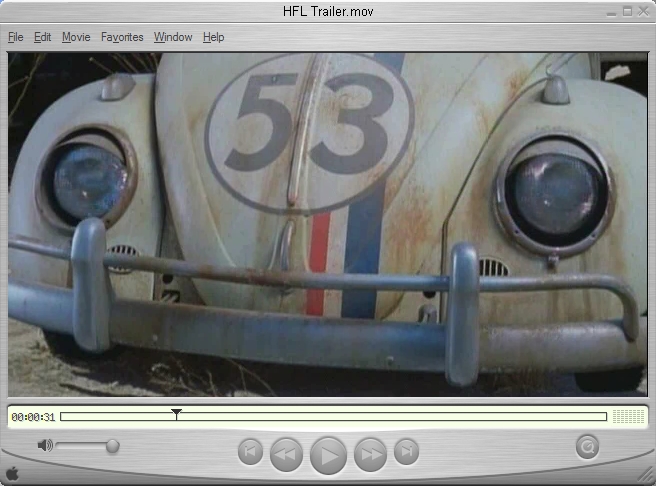Click the HFL Trailer.mov title bar text
Screen dimensions: 656x486
pos(328,11)
